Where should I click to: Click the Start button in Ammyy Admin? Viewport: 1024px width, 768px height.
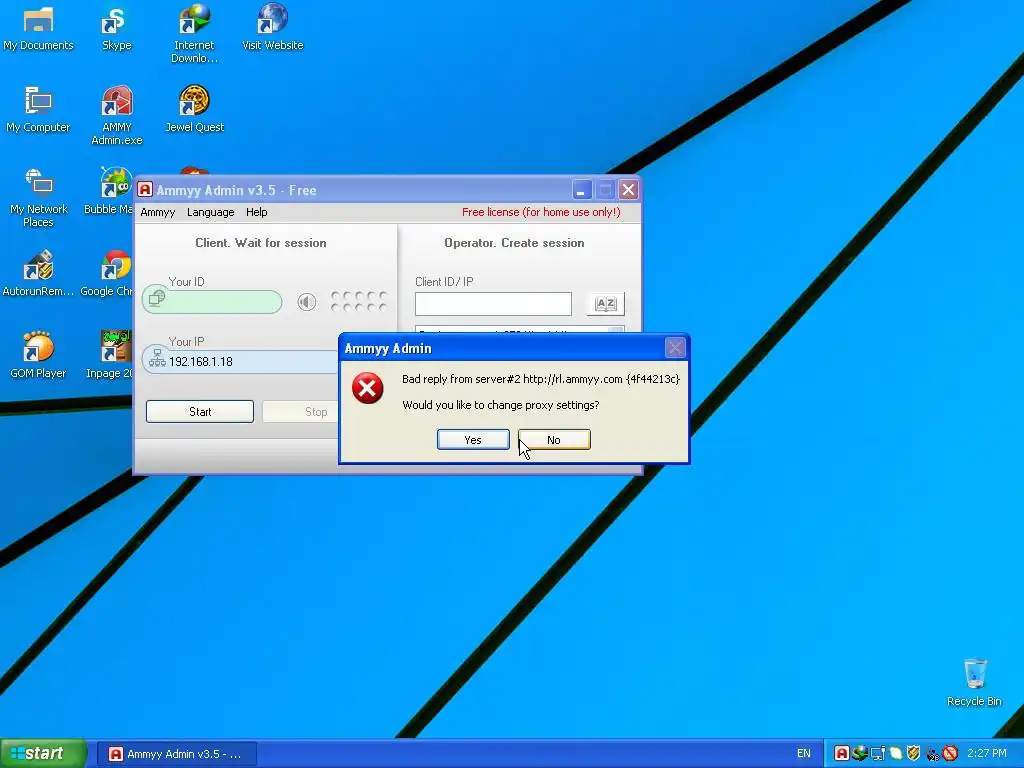coord(200,411)
